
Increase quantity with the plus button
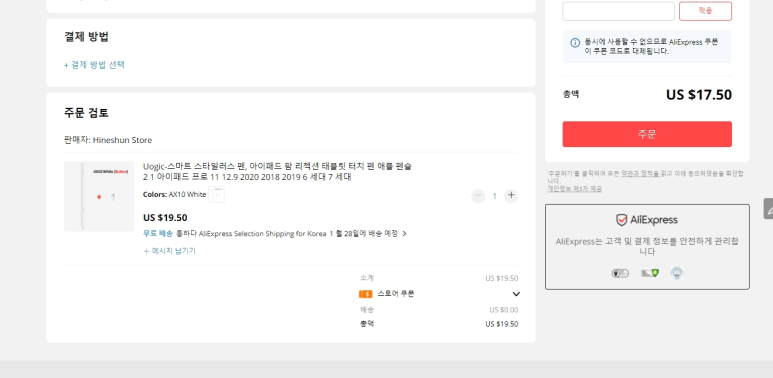511,196
